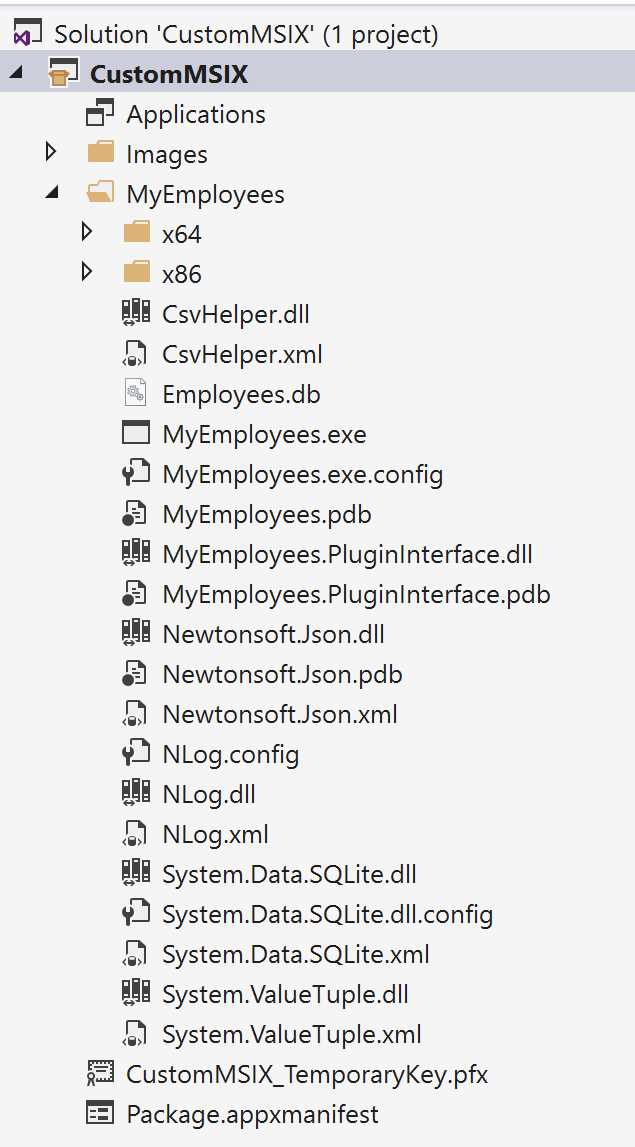Click the solution icon next to 'CustomMSIX'
The width and height of the screenshot is (635, 1147).
point(26,31)
